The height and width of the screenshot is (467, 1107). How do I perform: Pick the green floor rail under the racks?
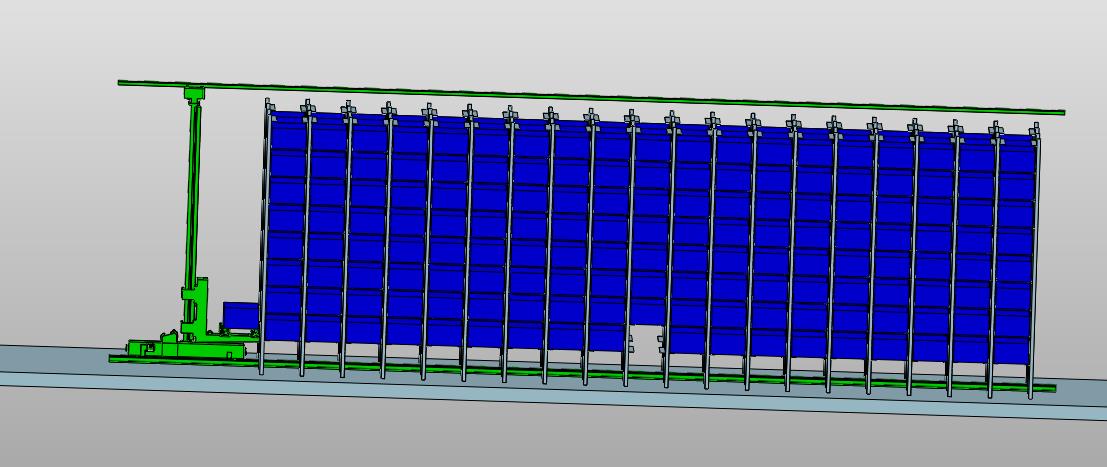click(582, 373)
